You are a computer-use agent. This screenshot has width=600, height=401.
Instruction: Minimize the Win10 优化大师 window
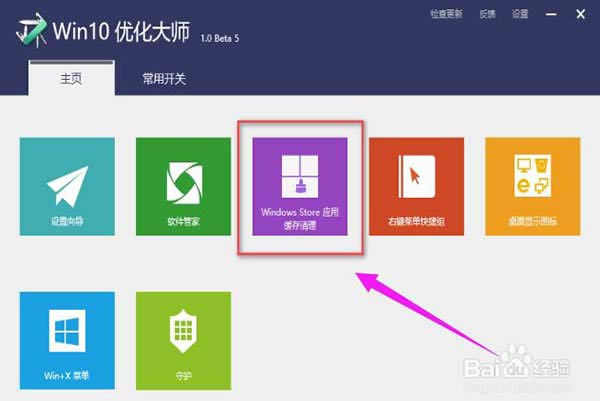551,15
